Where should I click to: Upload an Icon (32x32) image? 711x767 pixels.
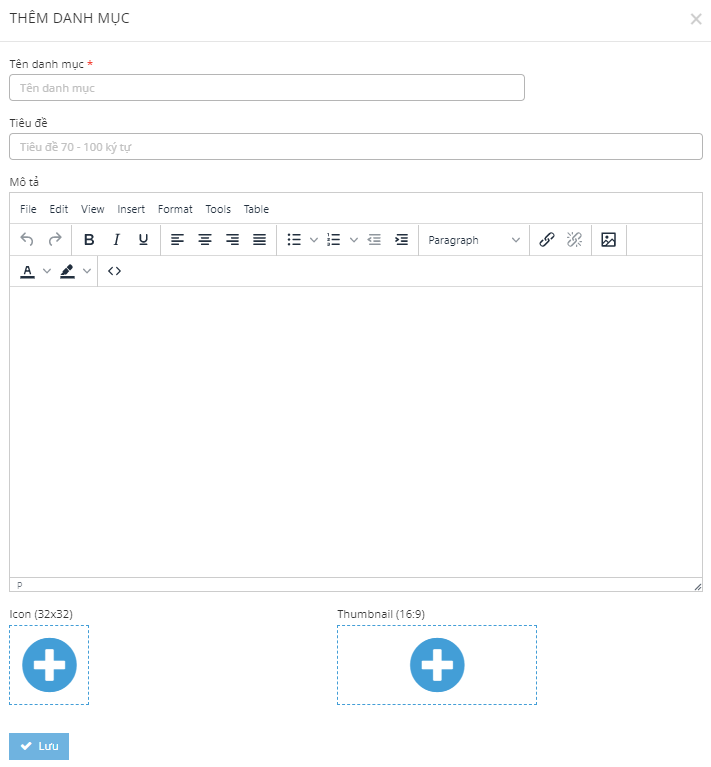click(x=49, y=665)
